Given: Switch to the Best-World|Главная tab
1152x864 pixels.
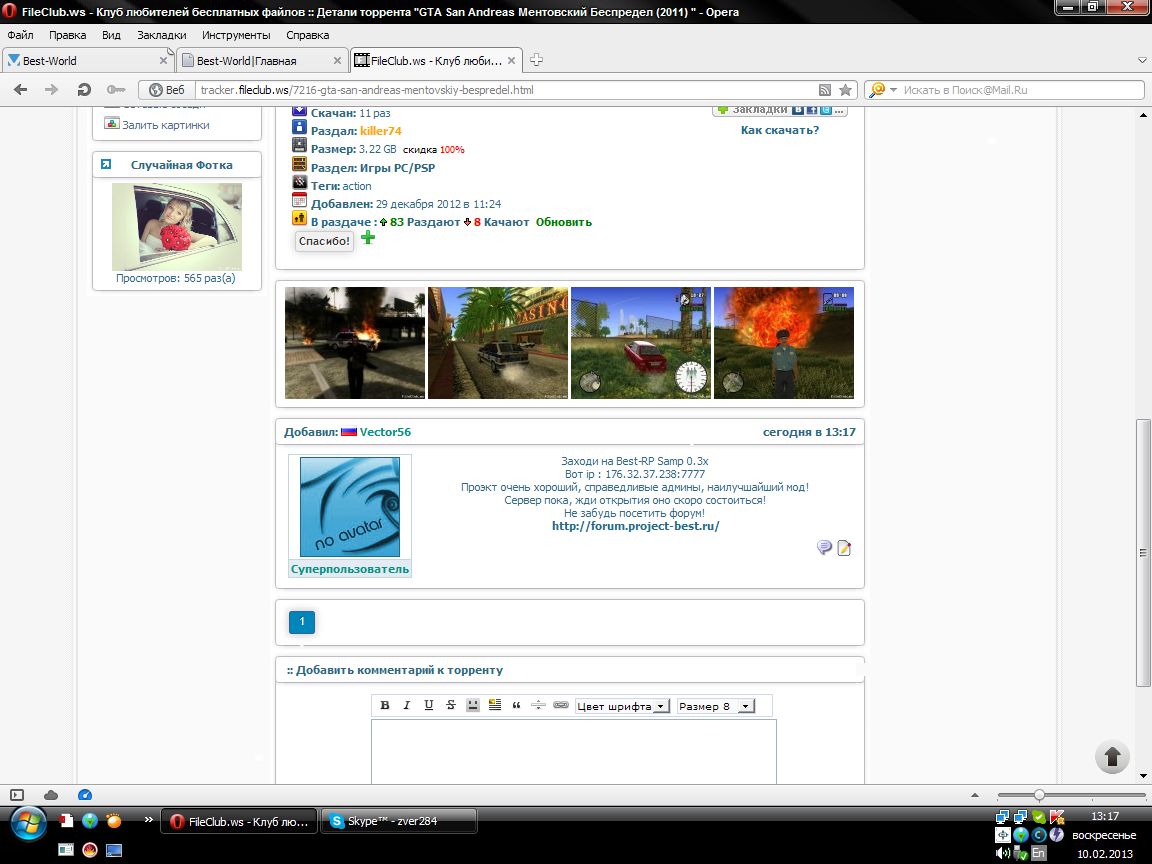Looking at the screenshot, I should point(262,60).
